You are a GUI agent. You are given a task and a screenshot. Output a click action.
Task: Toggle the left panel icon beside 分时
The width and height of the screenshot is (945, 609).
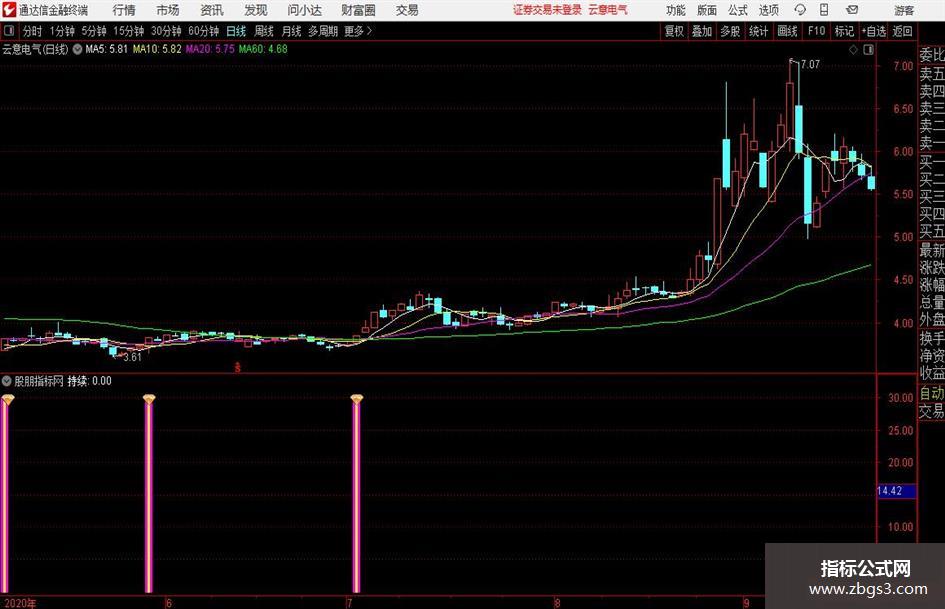click(x=9, y=31)
